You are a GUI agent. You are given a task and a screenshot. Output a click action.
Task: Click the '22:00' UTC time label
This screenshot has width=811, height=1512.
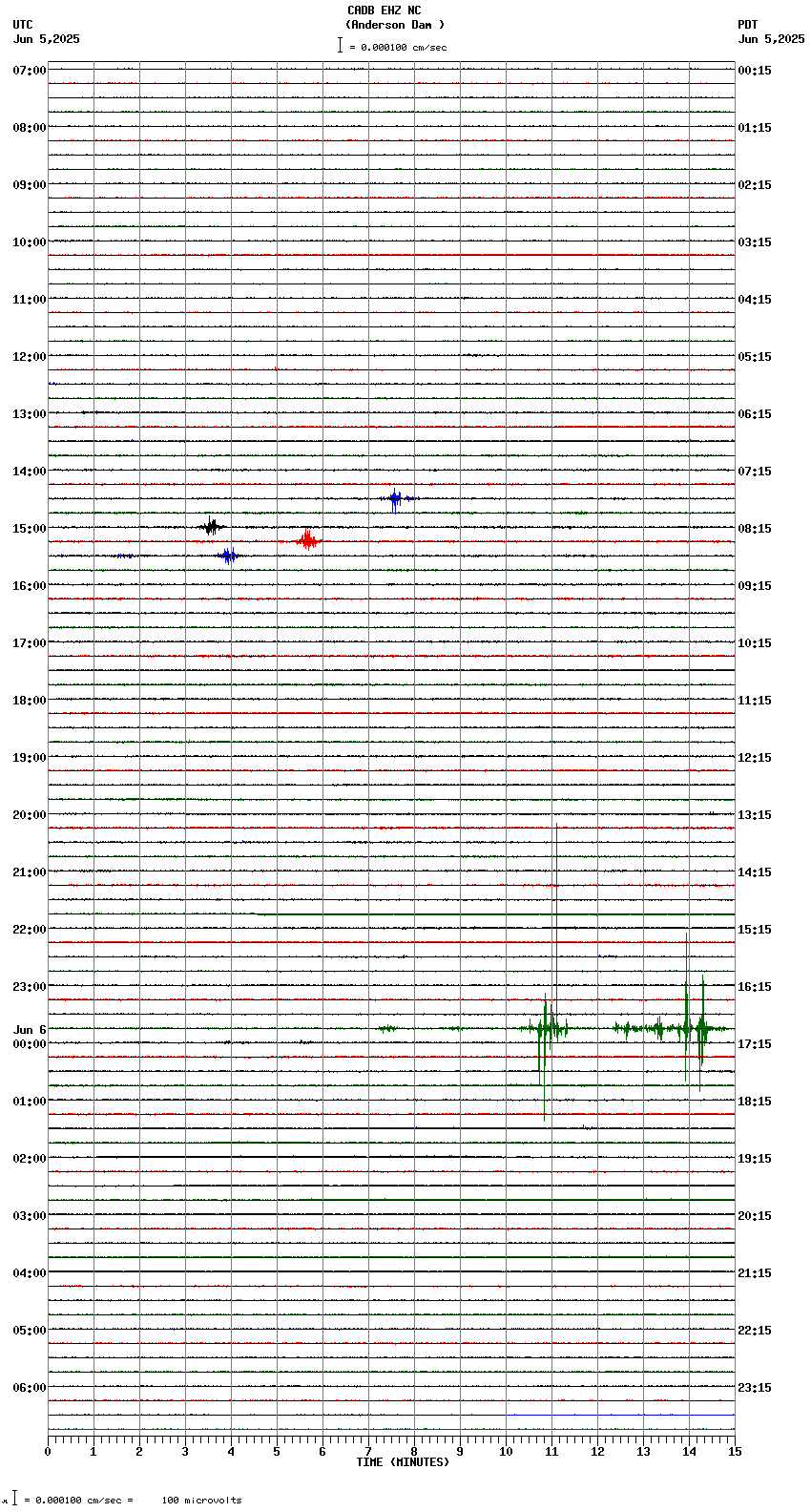30,930
